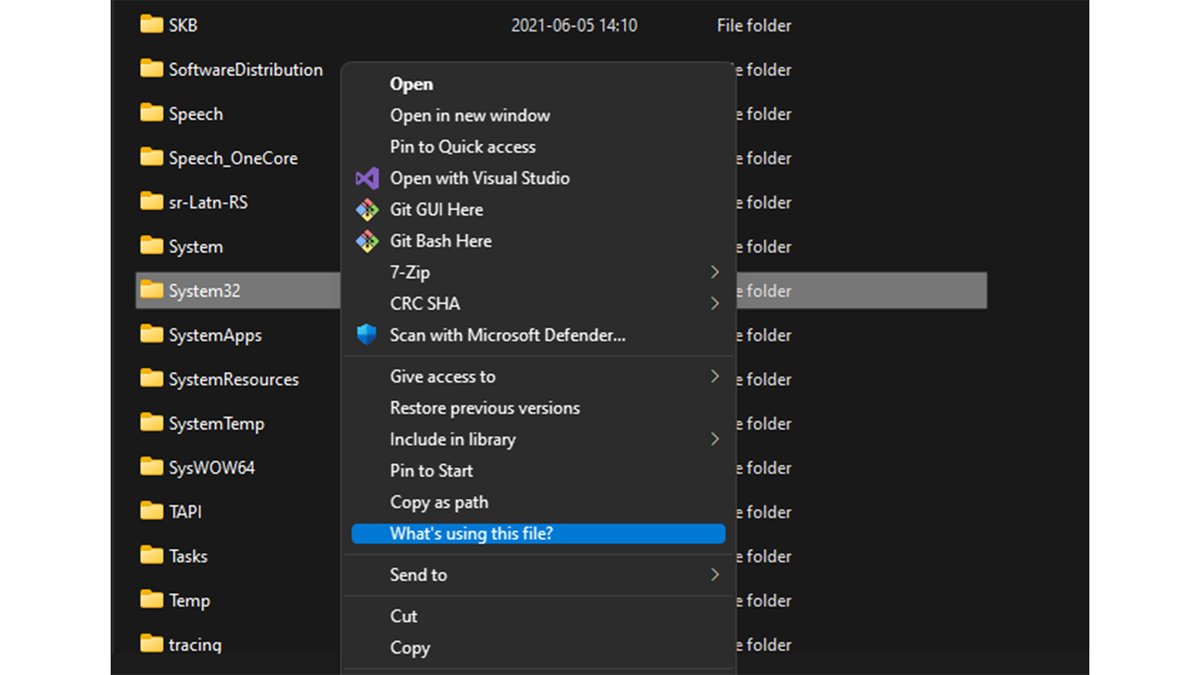Choose What's using this file?
The width and height of the screenshot is (1200, 675).
pos(470,533)
